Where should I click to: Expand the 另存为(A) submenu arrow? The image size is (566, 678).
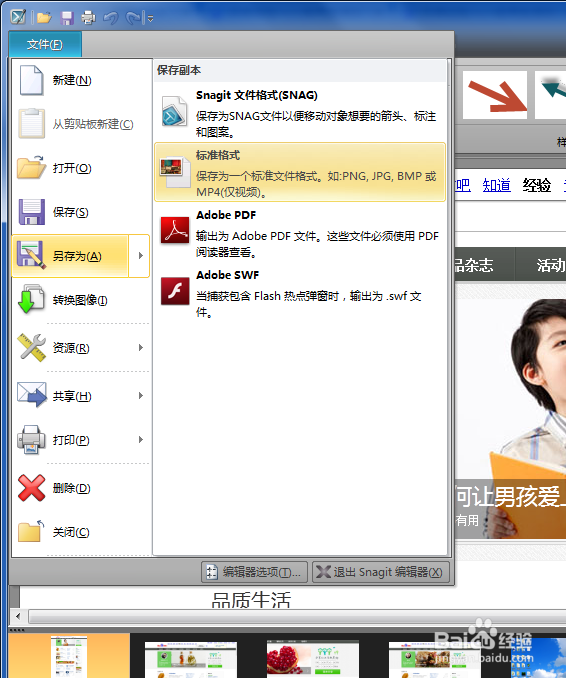coord(140,256)
